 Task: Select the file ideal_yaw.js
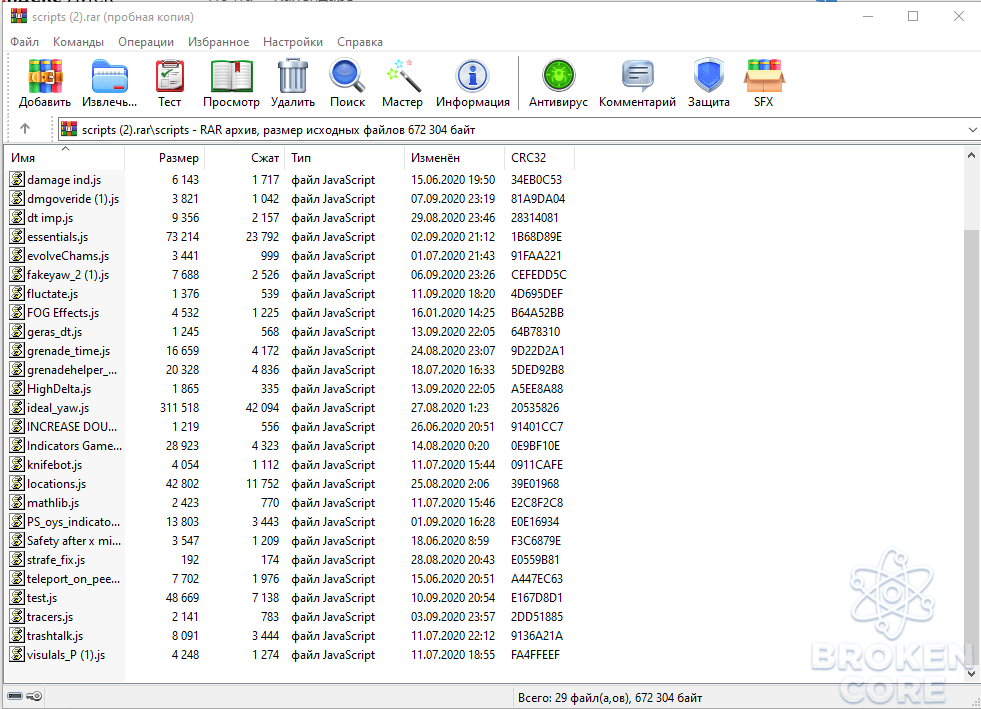[x=58, y=408]
